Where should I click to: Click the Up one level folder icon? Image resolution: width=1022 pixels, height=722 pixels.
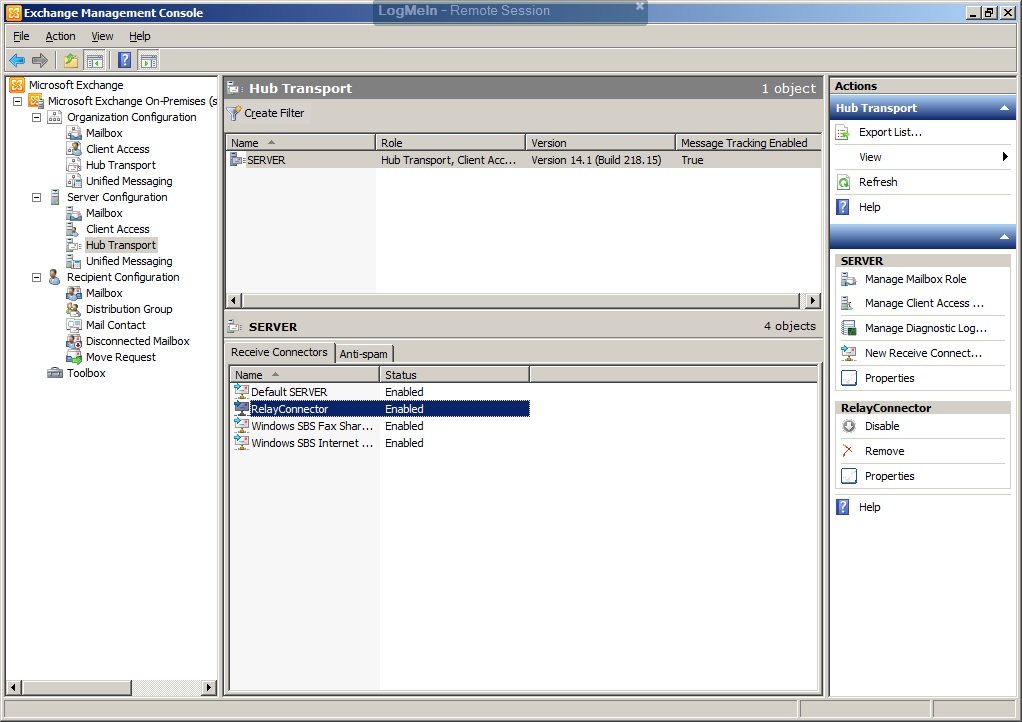70,61
